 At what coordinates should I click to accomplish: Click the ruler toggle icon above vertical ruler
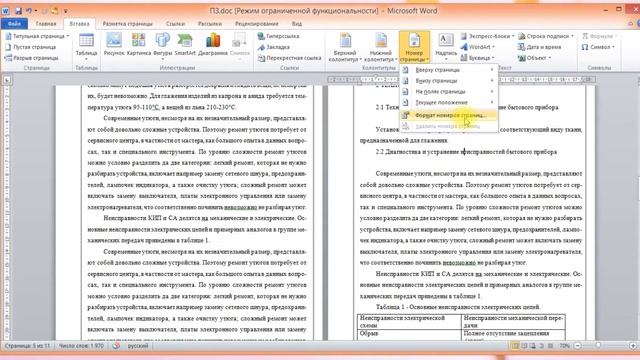click(x=7, y=80)
